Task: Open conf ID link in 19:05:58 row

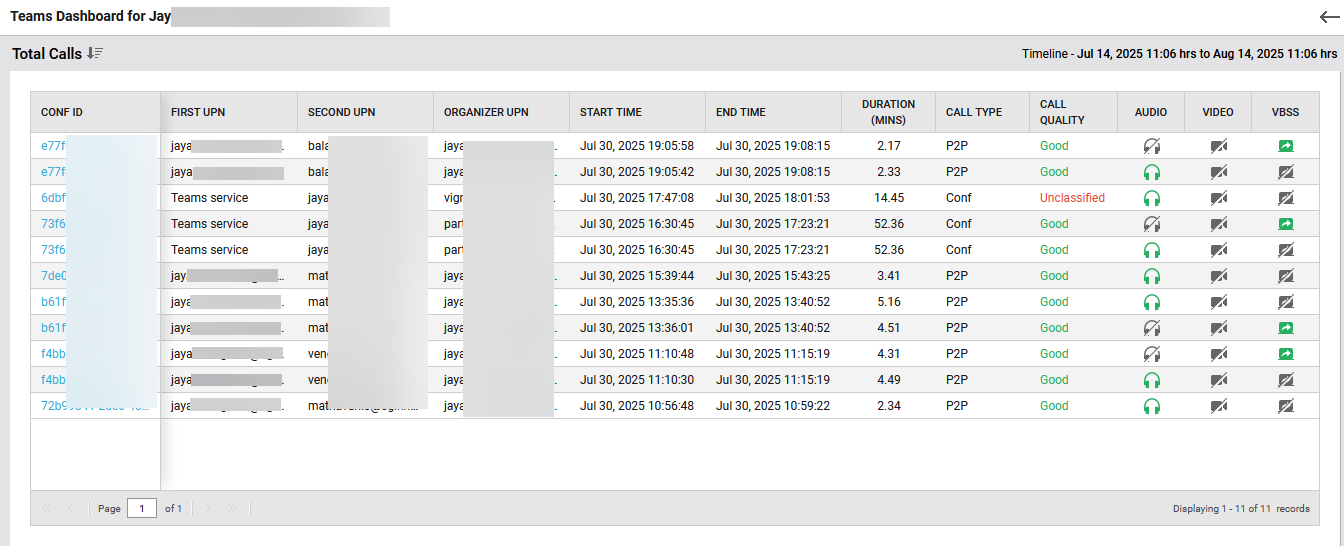Action: tap(53, 146)
